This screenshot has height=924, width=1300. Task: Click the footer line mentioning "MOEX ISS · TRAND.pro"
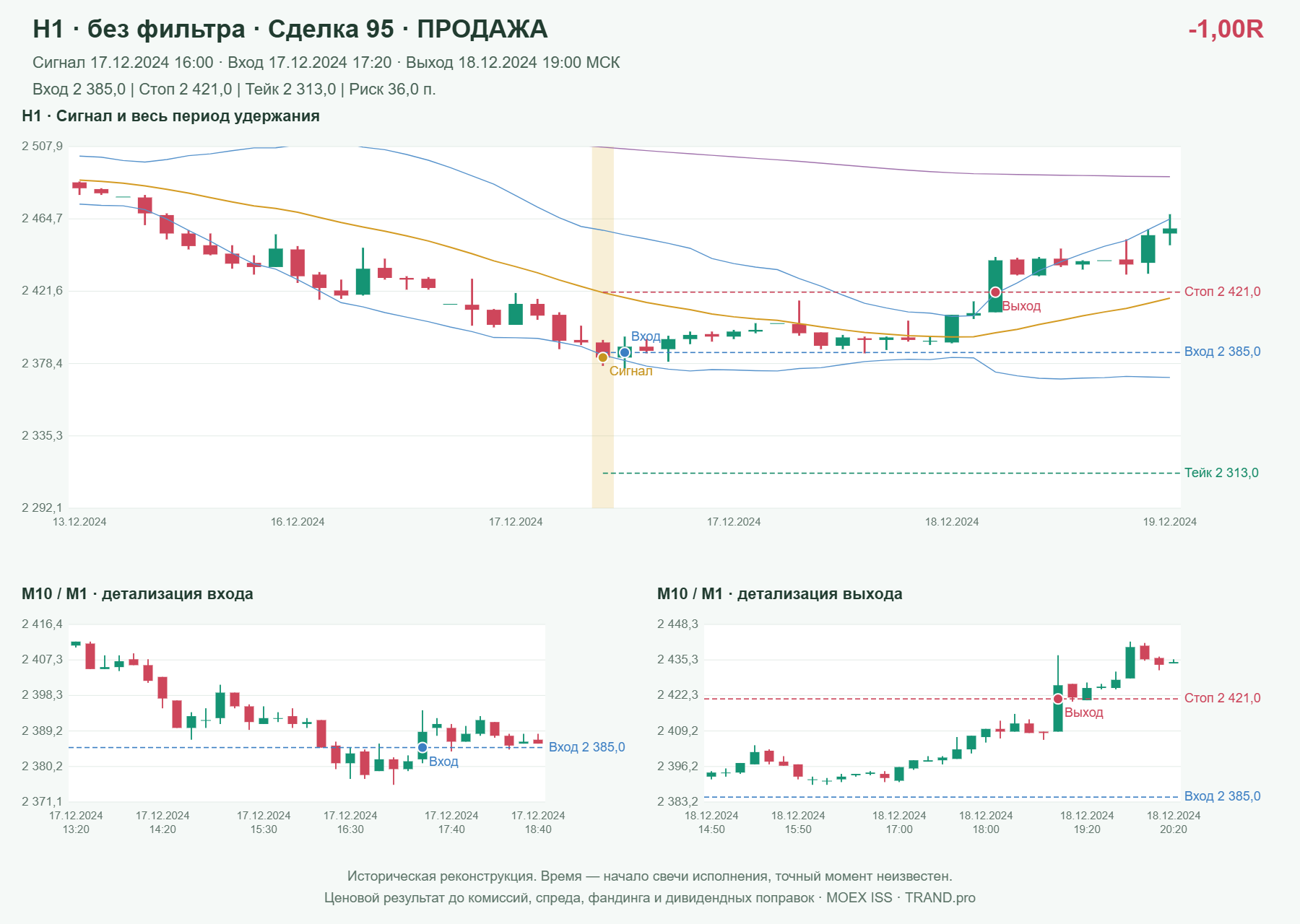pos(650,898)
